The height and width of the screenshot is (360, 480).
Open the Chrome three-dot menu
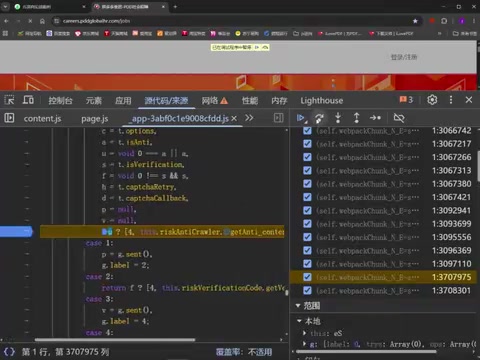pos(474,21)
